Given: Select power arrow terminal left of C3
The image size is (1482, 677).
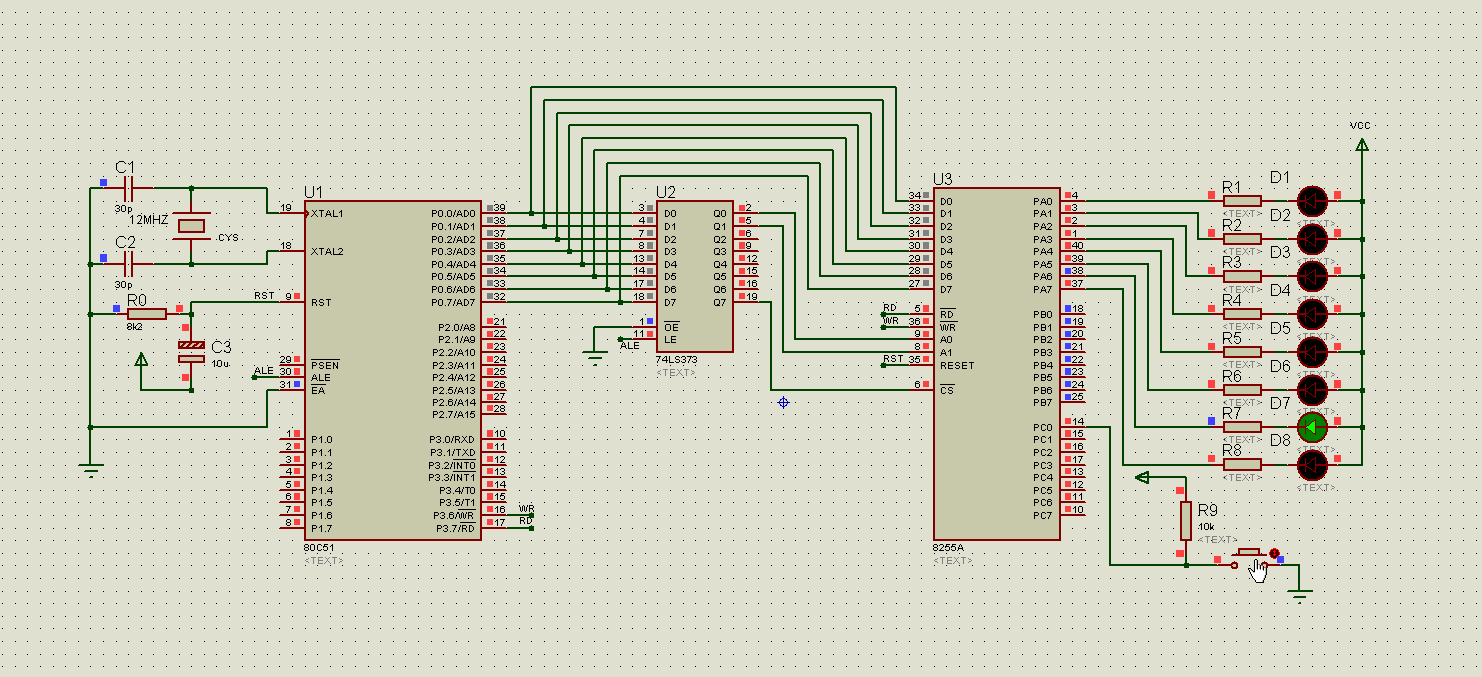Looking at the screenshot, I should click(141, 358).
